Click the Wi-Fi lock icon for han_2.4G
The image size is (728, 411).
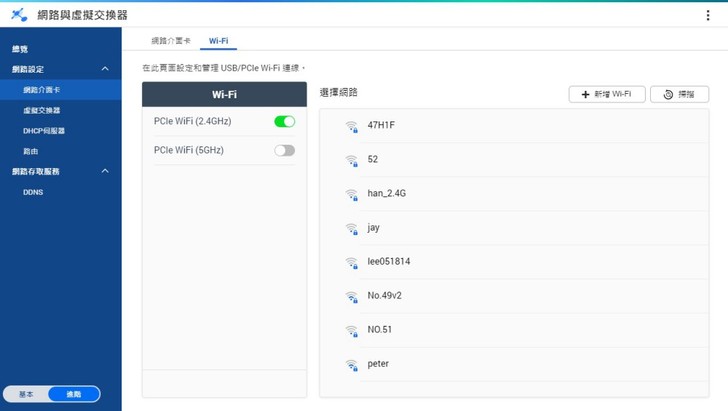351,195
